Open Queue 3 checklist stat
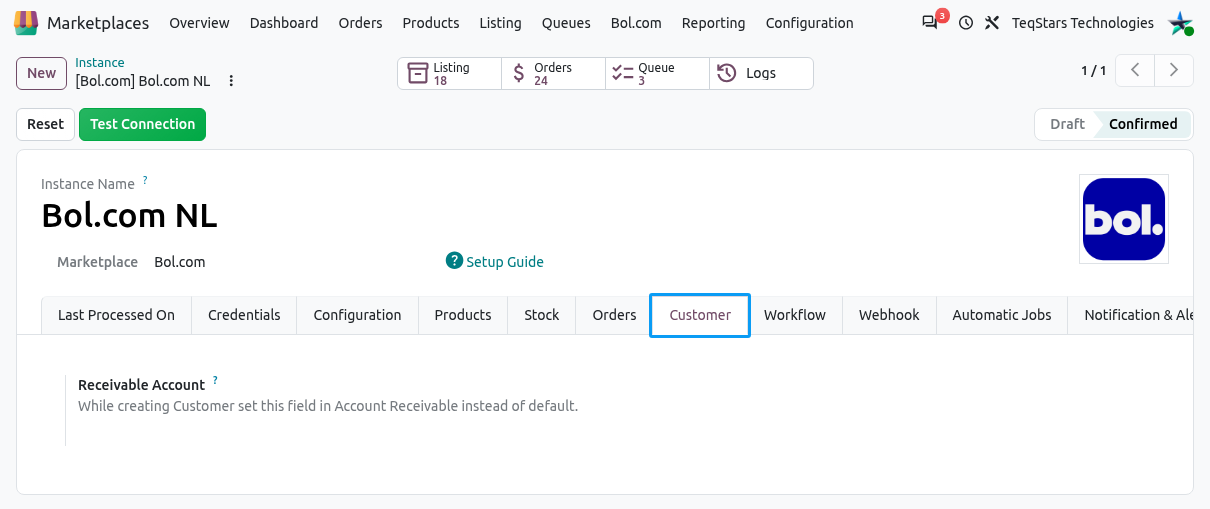The width and height of the screenshot is (1210, 509). click(x=657, y=73)
